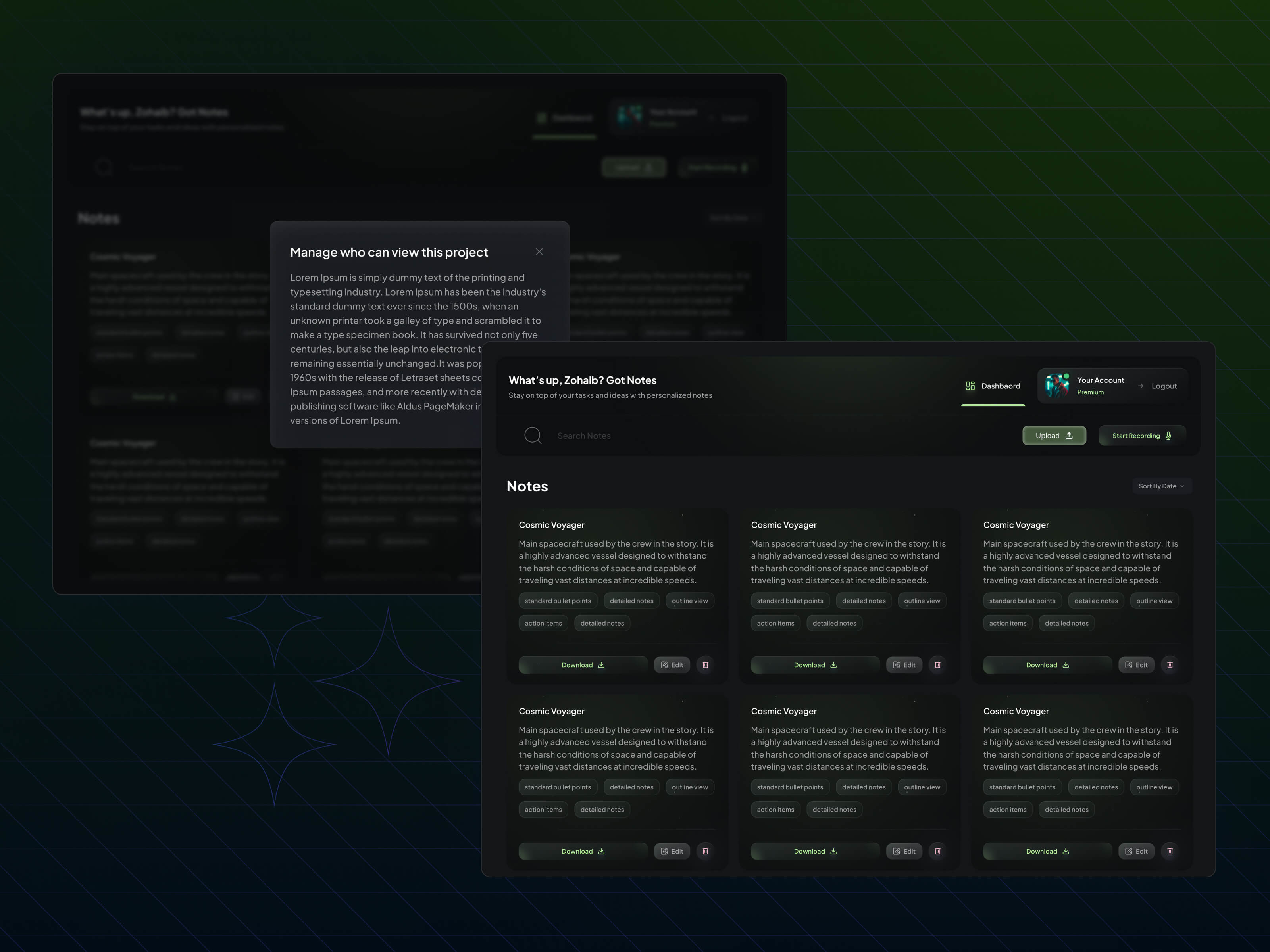Click trash icon on the bottom-right note card
This screenshot has width=1270, height=952.
(x=1170, y=851)
